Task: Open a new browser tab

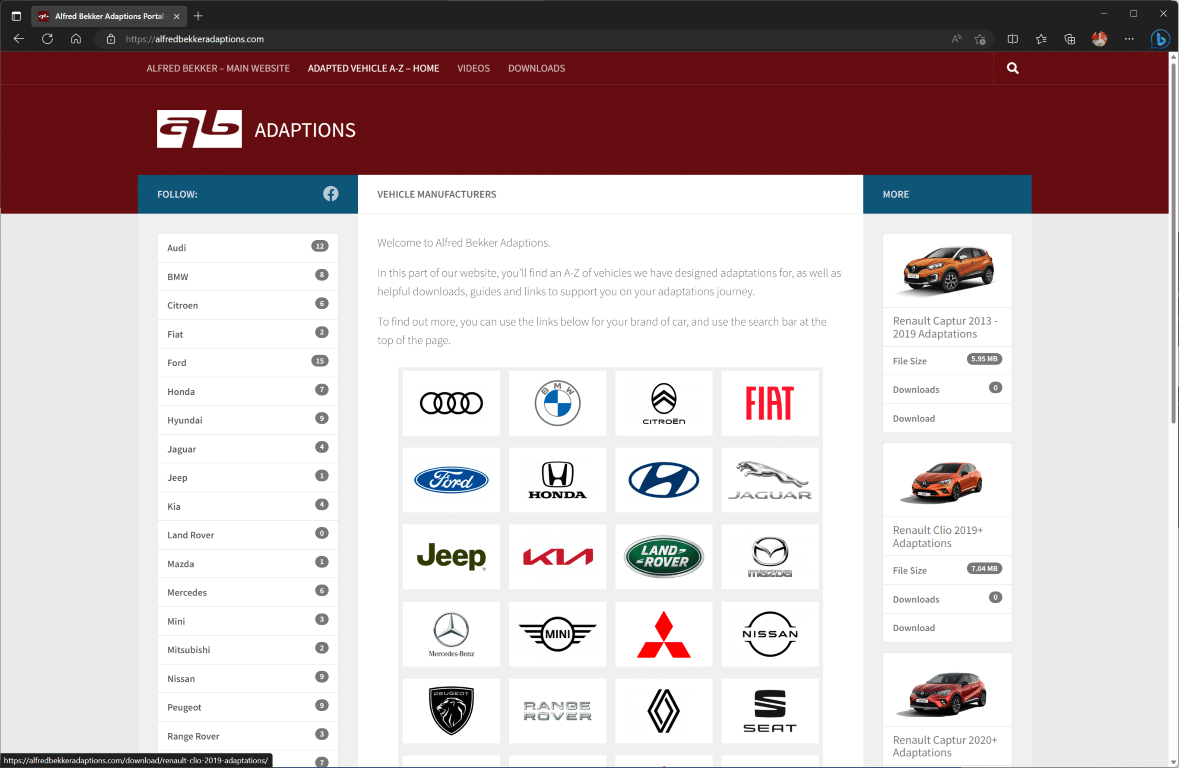Action: point(199,16)
